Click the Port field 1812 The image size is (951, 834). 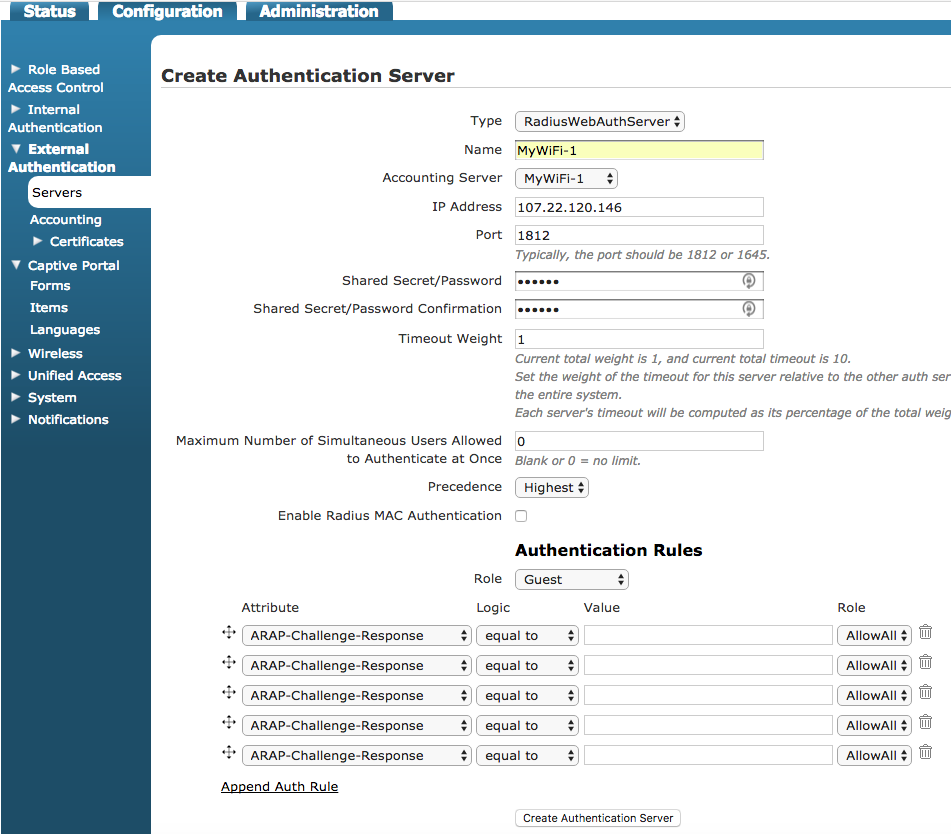(x=639, y=235)
